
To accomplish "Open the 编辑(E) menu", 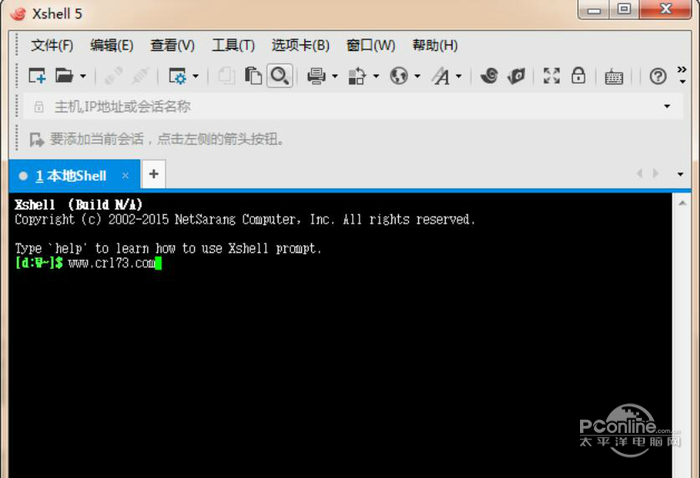I will (112, 45).
